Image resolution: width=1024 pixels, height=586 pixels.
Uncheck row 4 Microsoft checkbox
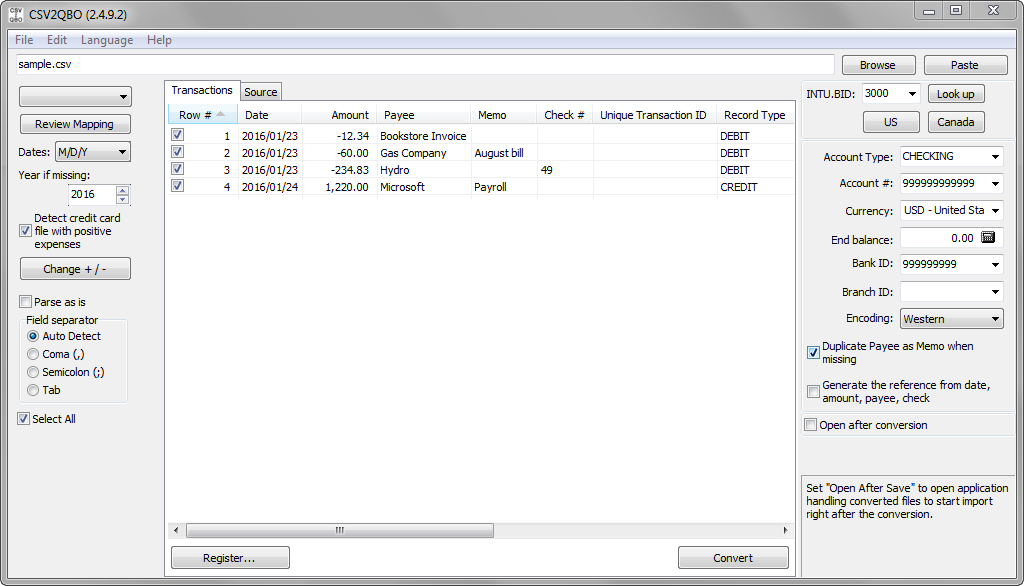click(x=177, y=186)
